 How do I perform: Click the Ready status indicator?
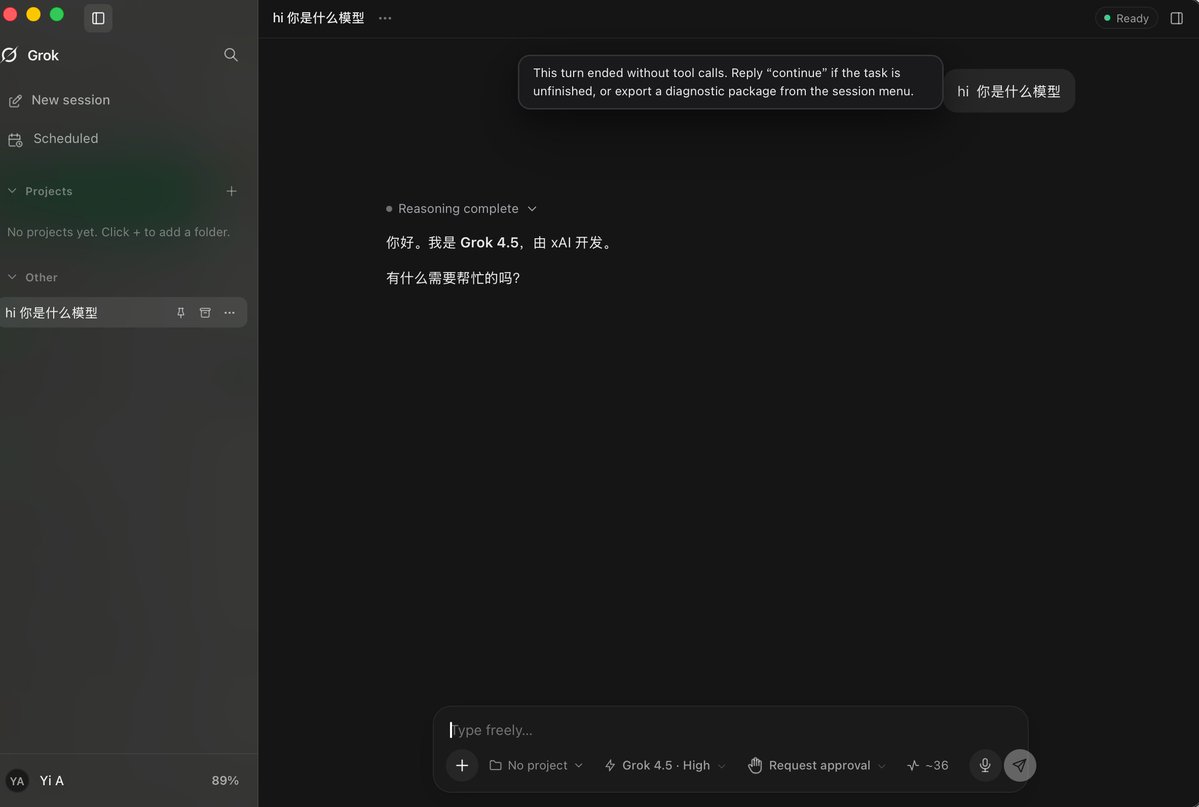tap(1126, 18)
